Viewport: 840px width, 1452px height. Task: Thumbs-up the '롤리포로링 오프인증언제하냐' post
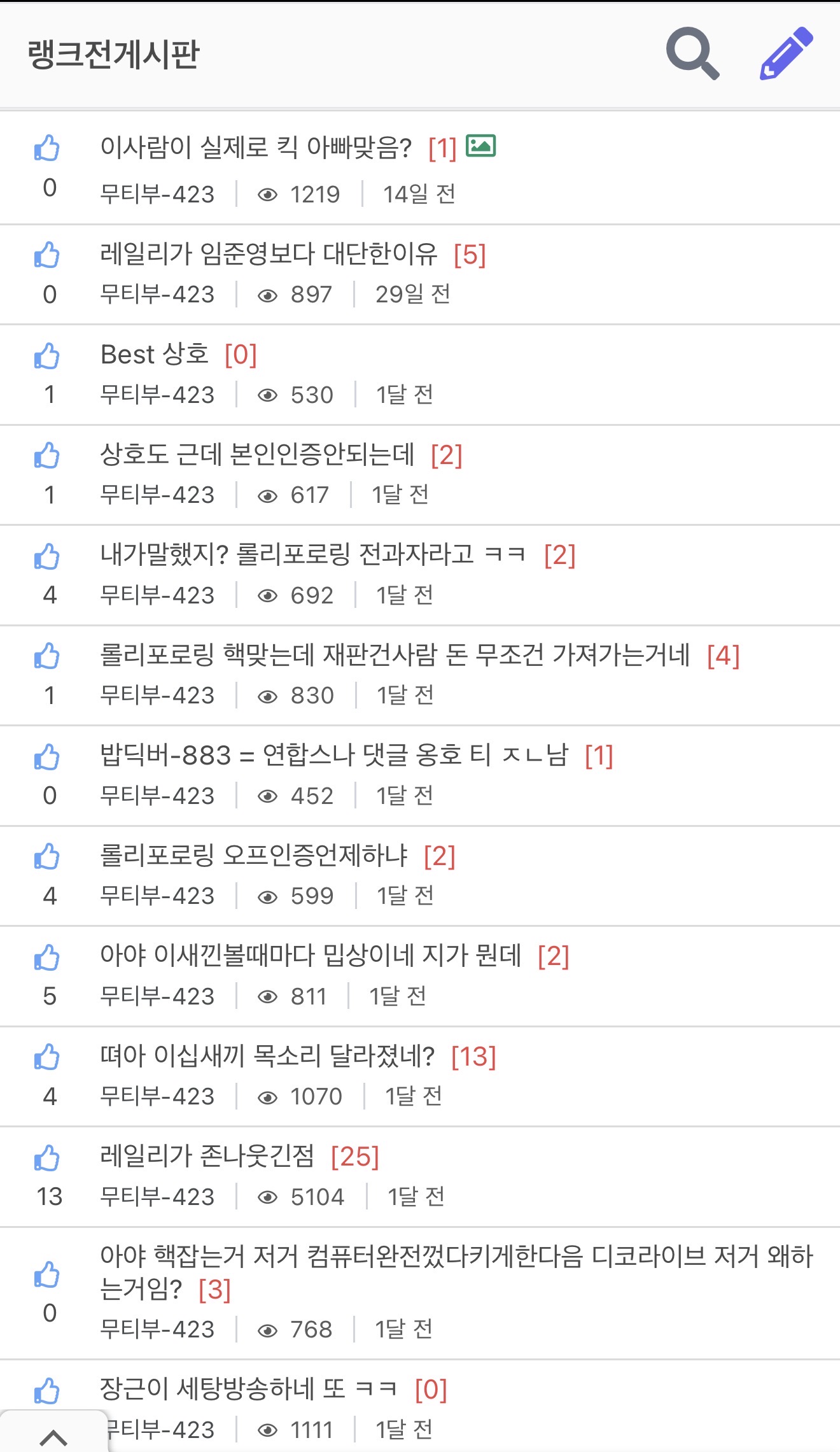47,857
